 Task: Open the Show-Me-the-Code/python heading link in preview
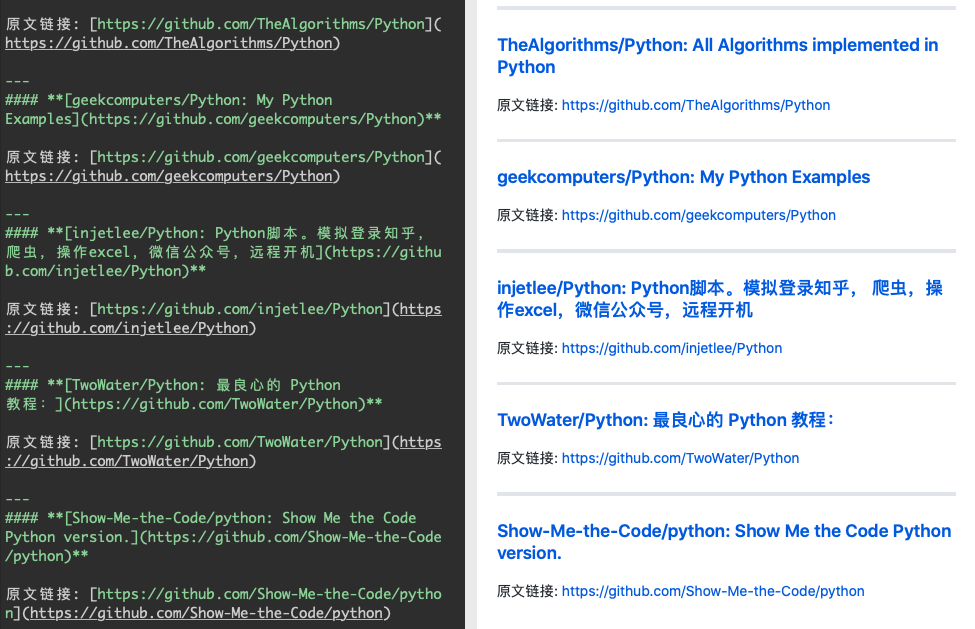click(x=724, y=542)
